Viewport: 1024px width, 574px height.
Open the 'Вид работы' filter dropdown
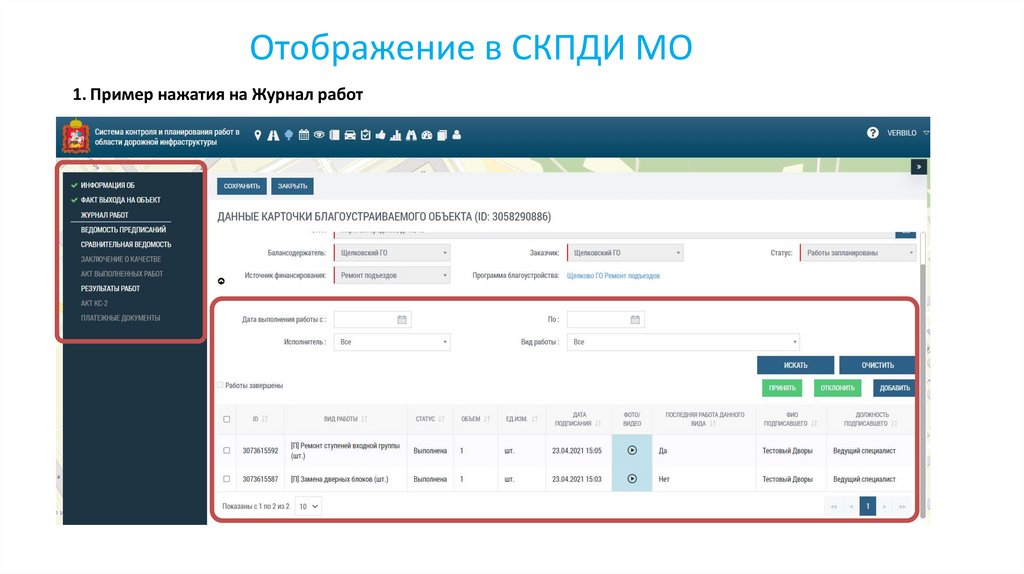[x=683, y=342]
